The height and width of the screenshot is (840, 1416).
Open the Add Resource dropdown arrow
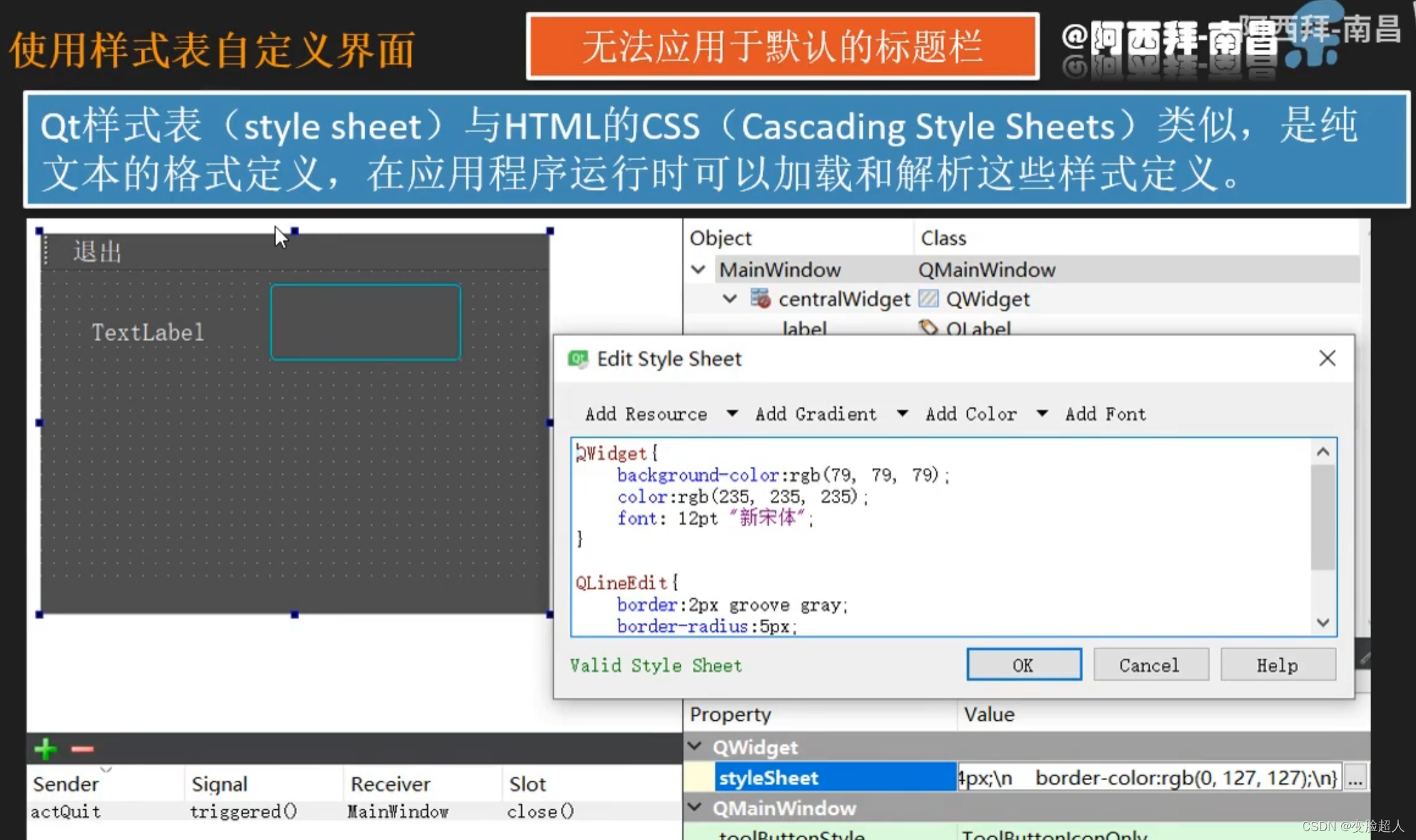[x=732, y=414]
